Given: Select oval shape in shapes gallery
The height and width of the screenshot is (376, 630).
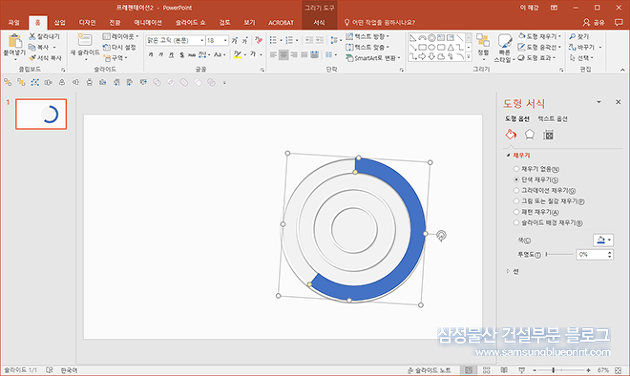Looking at the screenshot, I should pyautogui.click(x=432, y=47).
